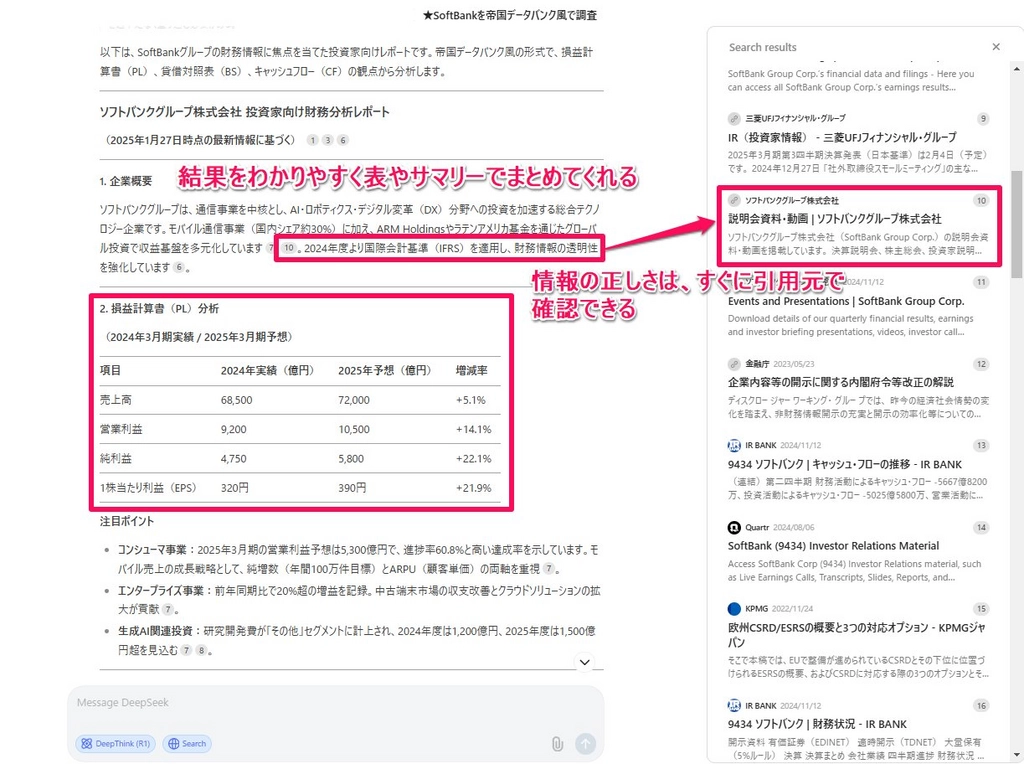Image resolution: width=1024 pixels, height=764 pixels.
Task: Click the ソフトバンクグループ株式会社 投資家向け財務分析レポート heading
Action: (x=244, y=112)
